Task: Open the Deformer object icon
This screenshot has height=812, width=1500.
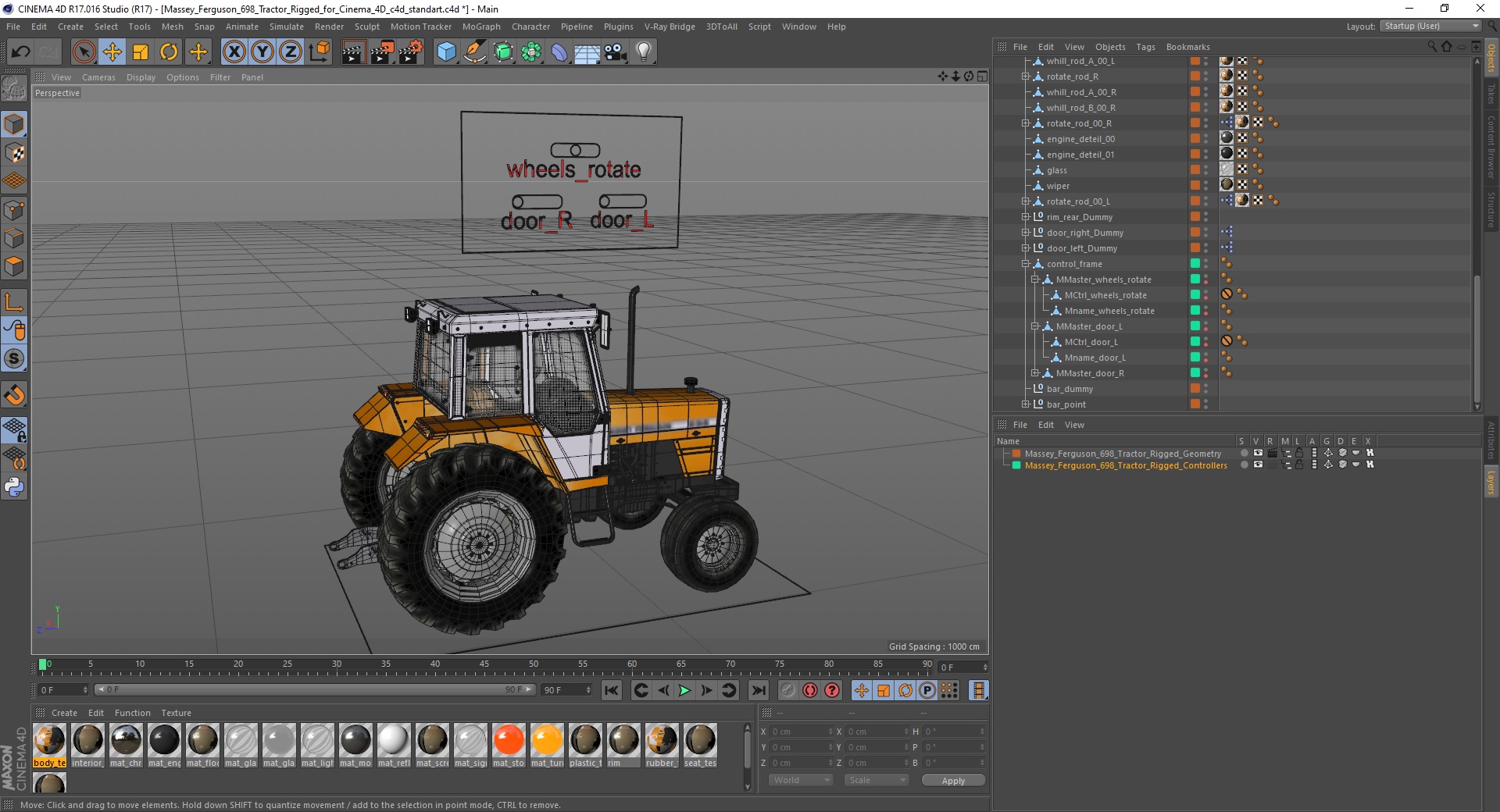Action: point(559,52)
